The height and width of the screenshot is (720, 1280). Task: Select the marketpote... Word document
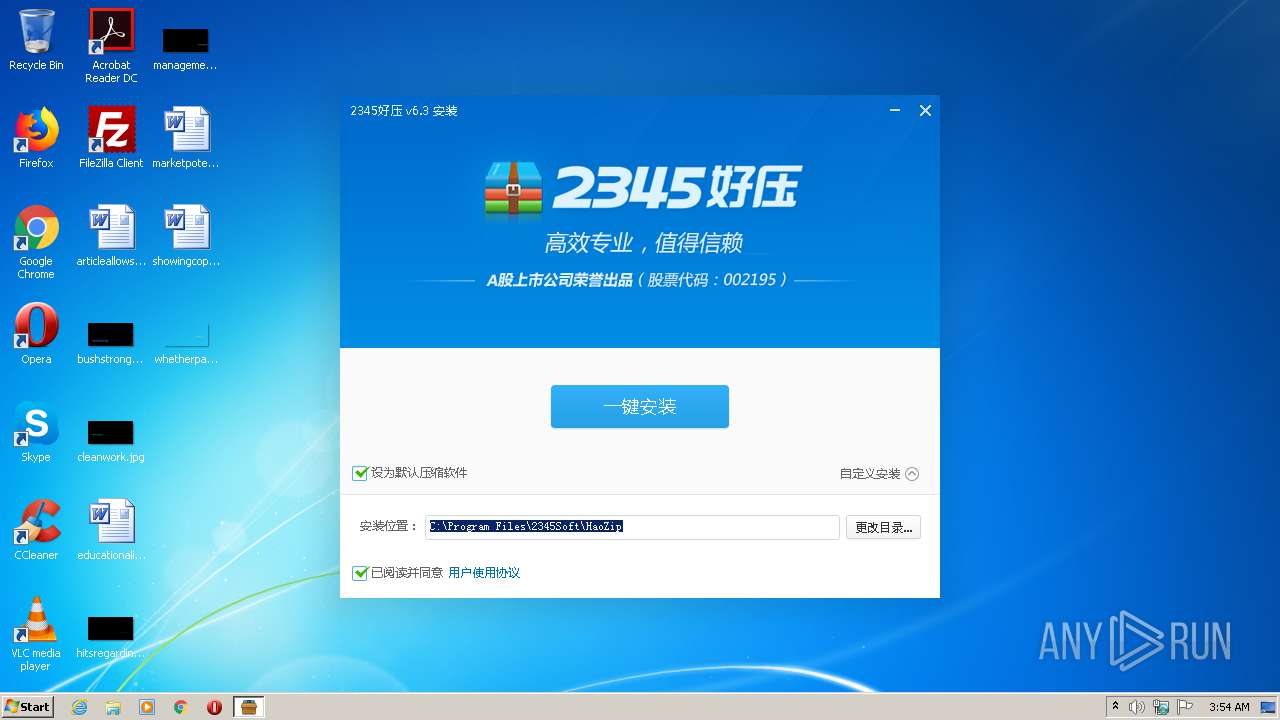(186, 138)
